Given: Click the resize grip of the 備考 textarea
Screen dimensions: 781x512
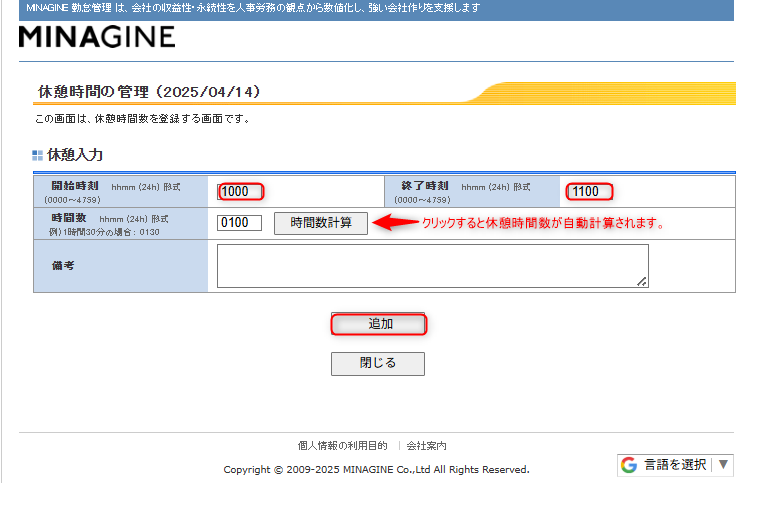Looking at the screenshot, I should [x=642, y=282].
